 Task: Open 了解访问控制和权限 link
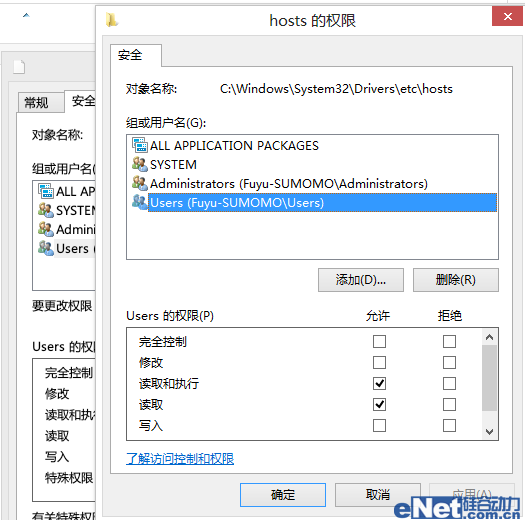pos(180,459)
